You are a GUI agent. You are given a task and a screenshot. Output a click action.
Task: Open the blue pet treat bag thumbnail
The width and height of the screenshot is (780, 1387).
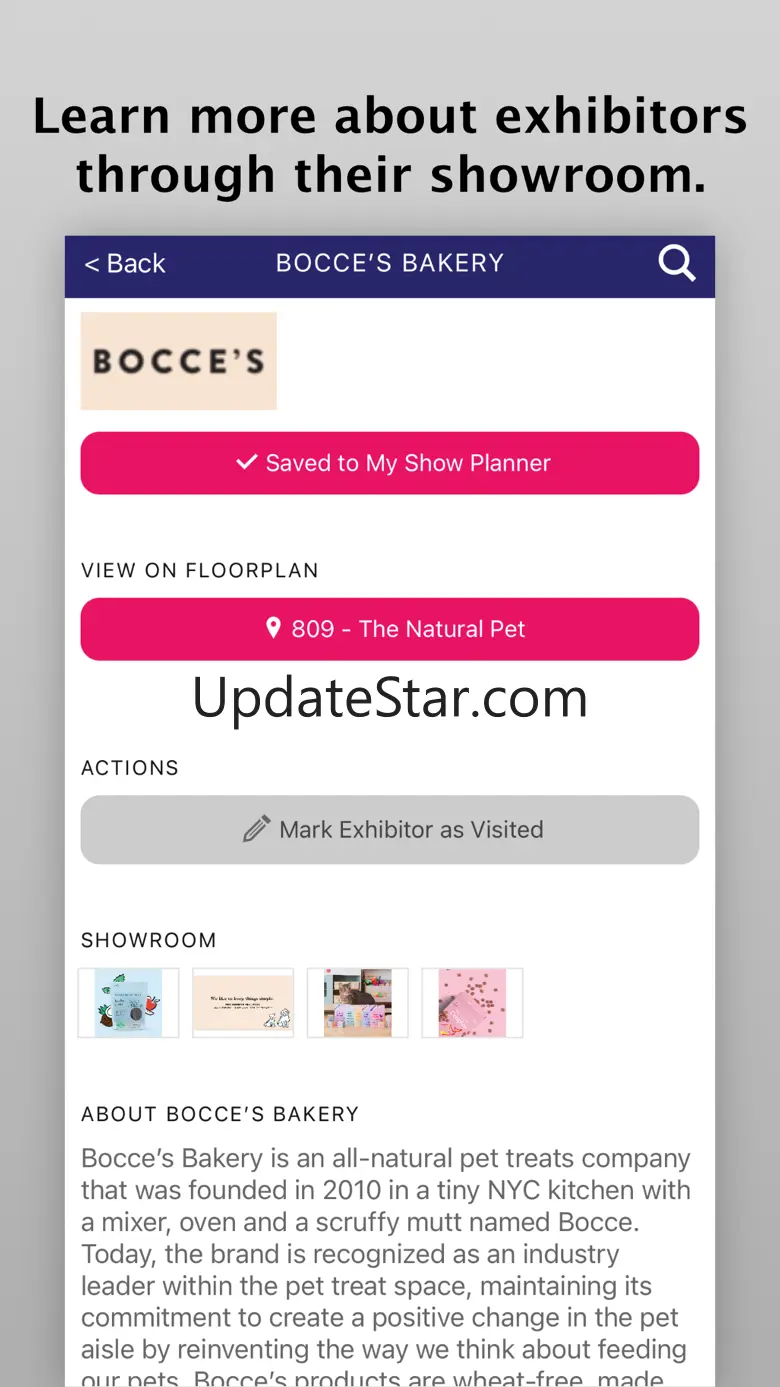point(129,1003)
